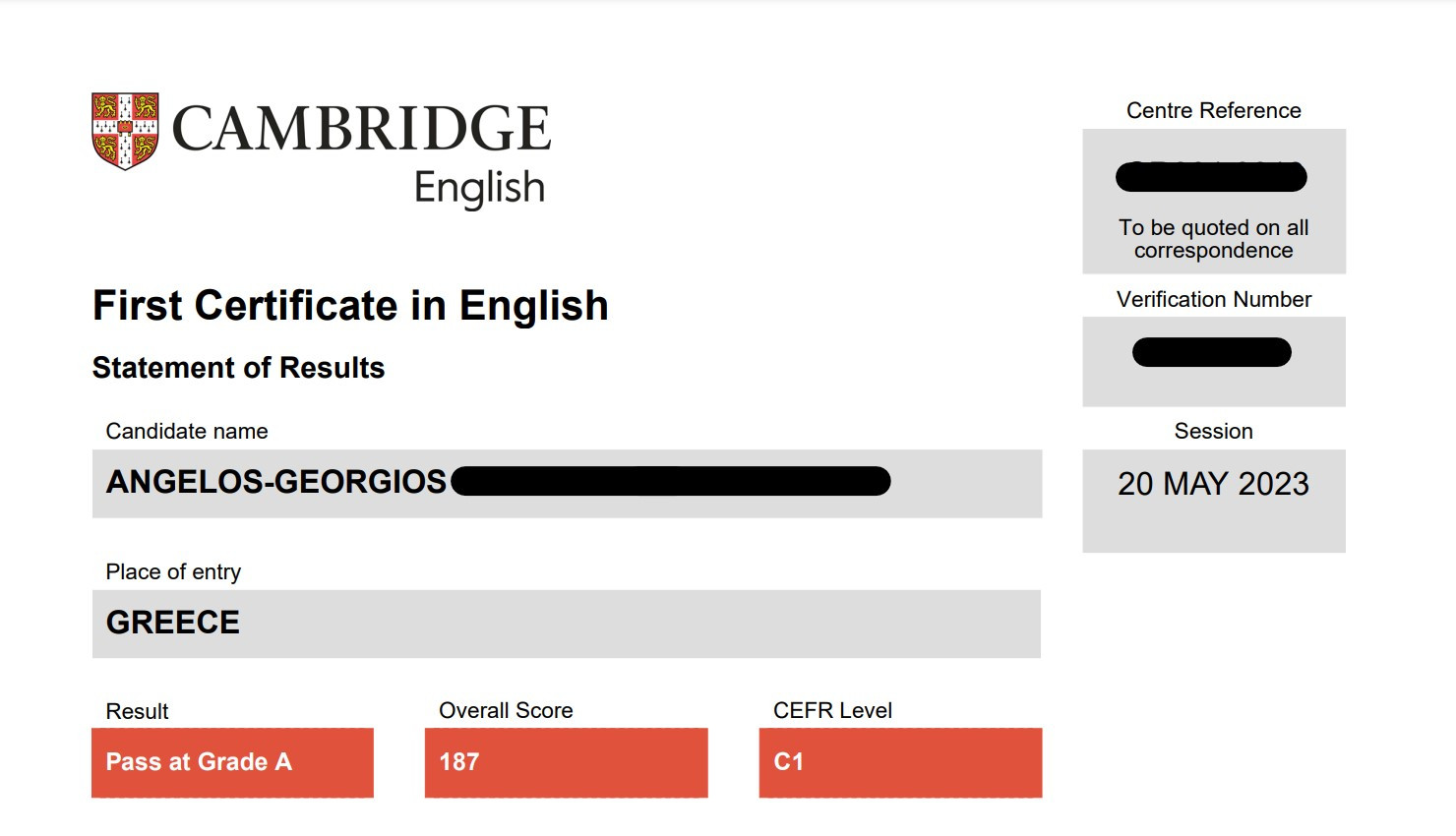Image resolution: width=1456 pixels, height=836 pixels.
Task: Click the CAMBRIDGE wordmark text
Action: 361,129
